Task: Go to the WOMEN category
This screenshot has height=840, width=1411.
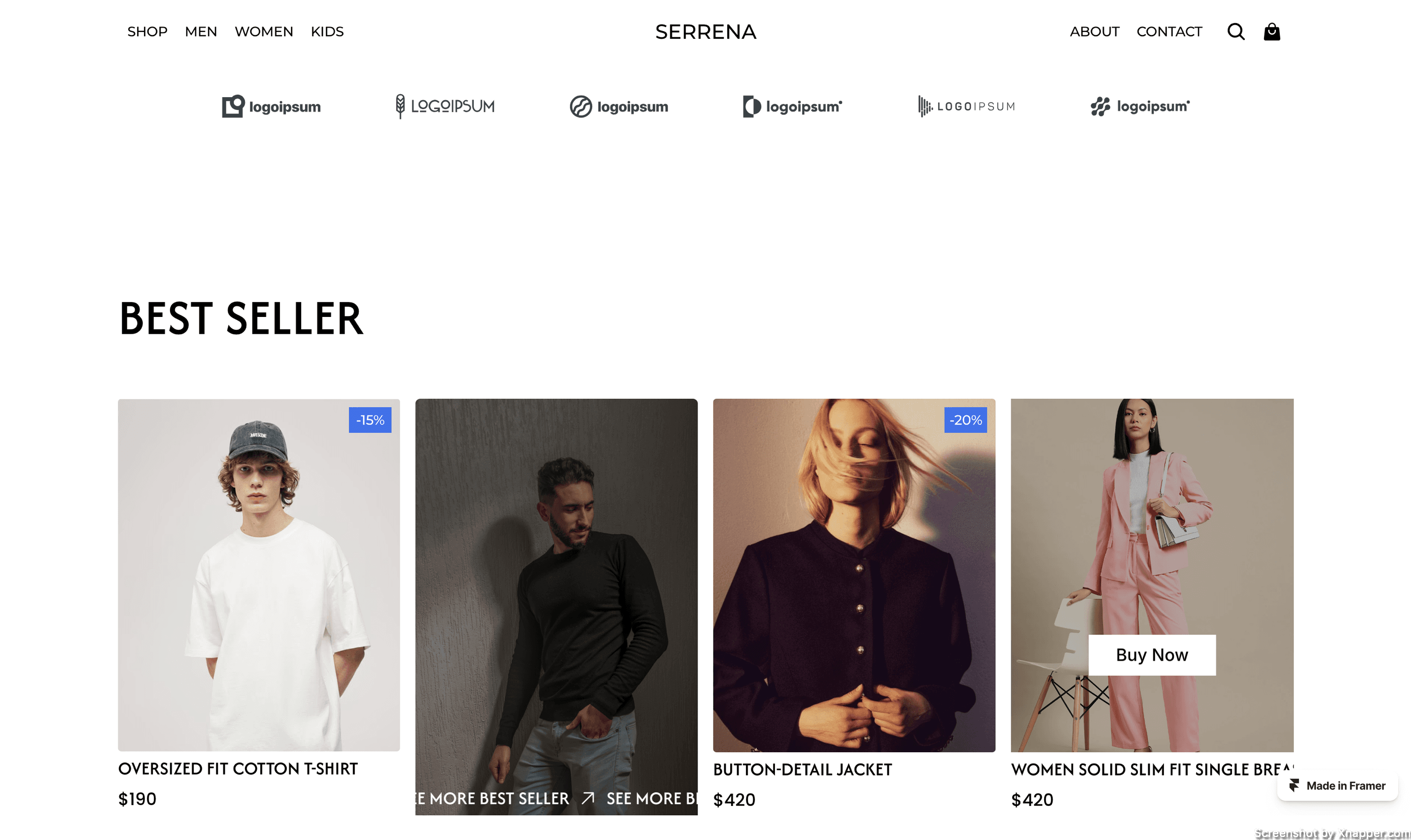Action: click(264, 32)
